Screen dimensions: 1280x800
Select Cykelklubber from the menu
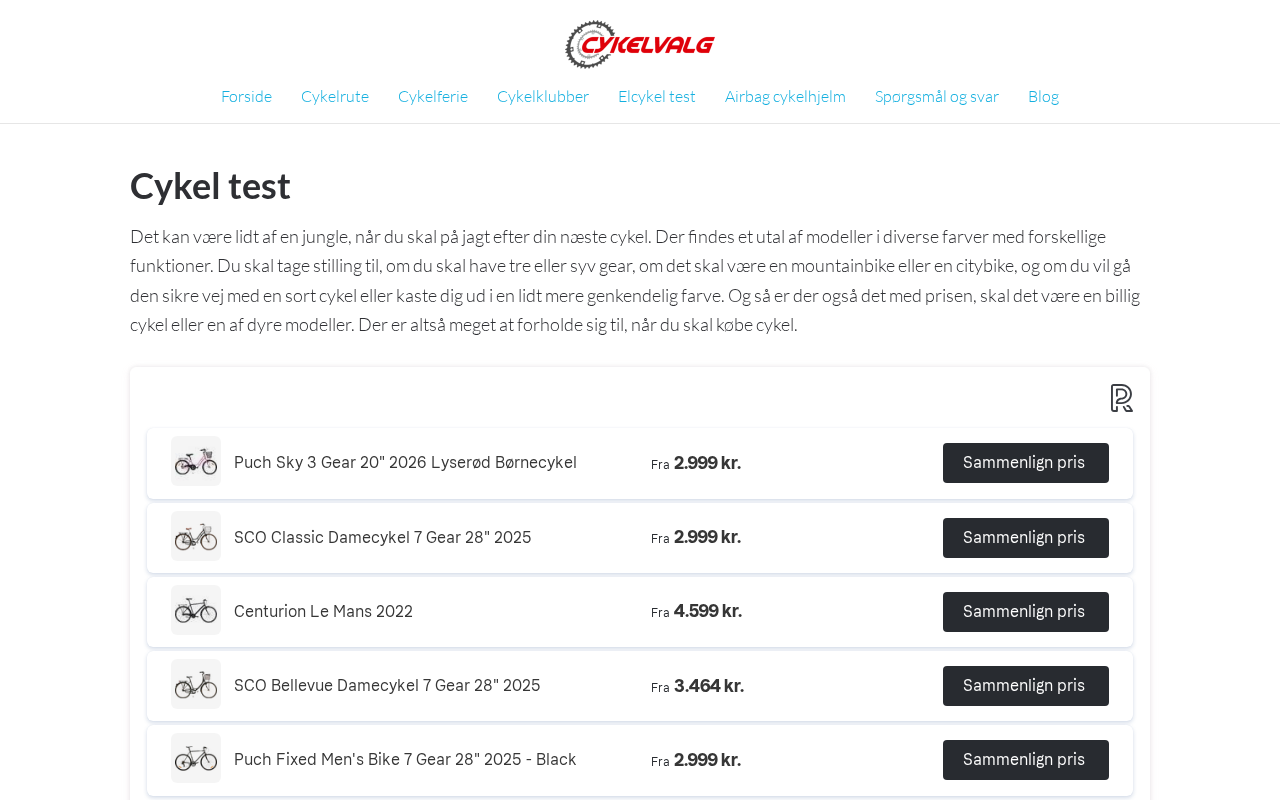pyautogui.click(x=543, y=96)
